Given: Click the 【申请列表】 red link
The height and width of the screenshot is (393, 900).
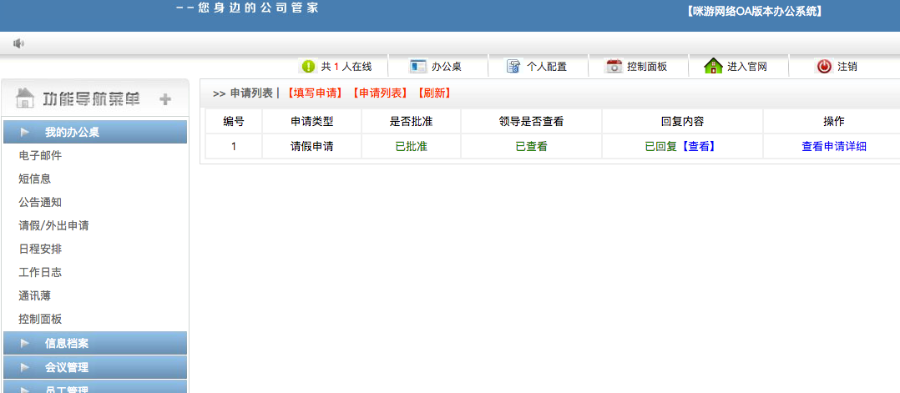Looking at the screenshot, I should point(379,94).
